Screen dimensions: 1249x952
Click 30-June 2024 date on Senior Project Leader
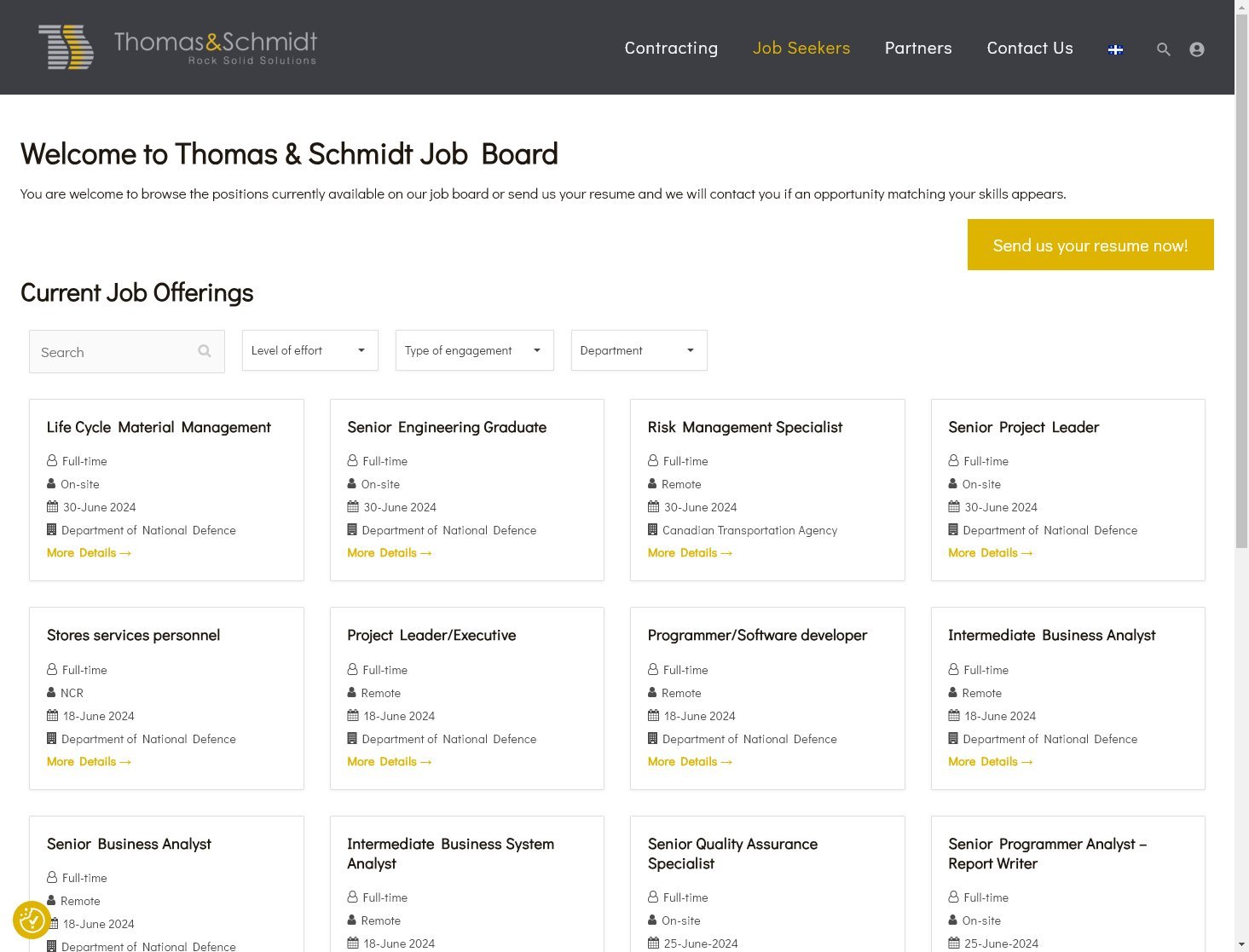point(1001,507)
